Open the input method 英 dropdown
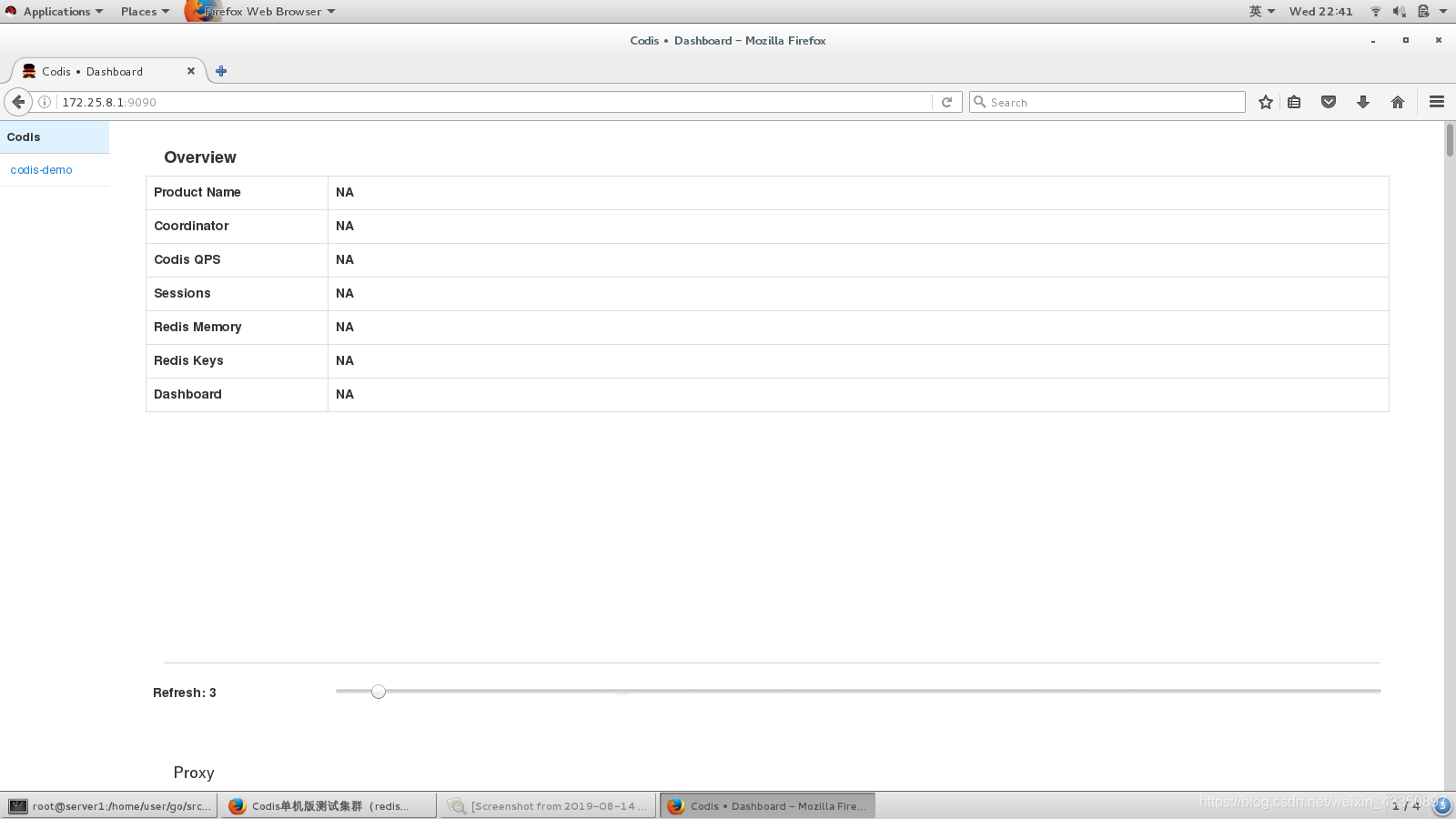1456x819 pixels. 1261,11
